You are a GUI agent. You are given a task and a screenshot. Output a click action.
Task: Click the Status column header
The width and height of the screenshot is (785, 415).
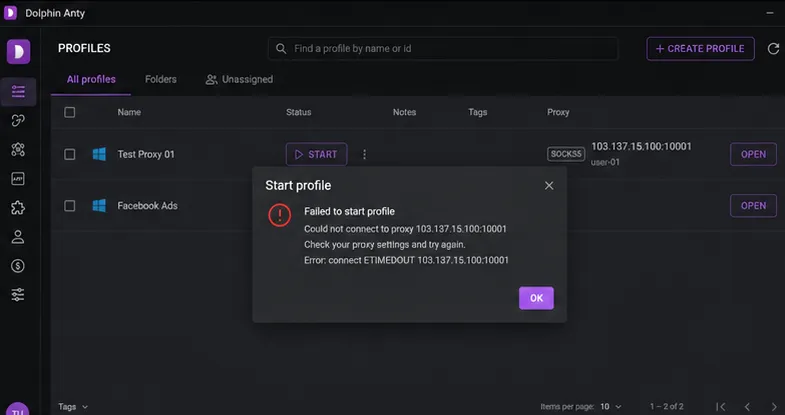[299, 112]
